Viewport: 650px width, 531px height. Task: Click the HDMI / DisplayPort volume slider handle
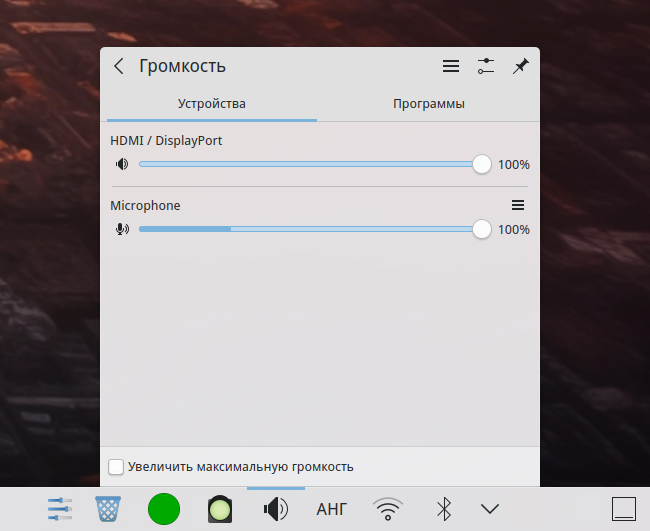(482, 165)
